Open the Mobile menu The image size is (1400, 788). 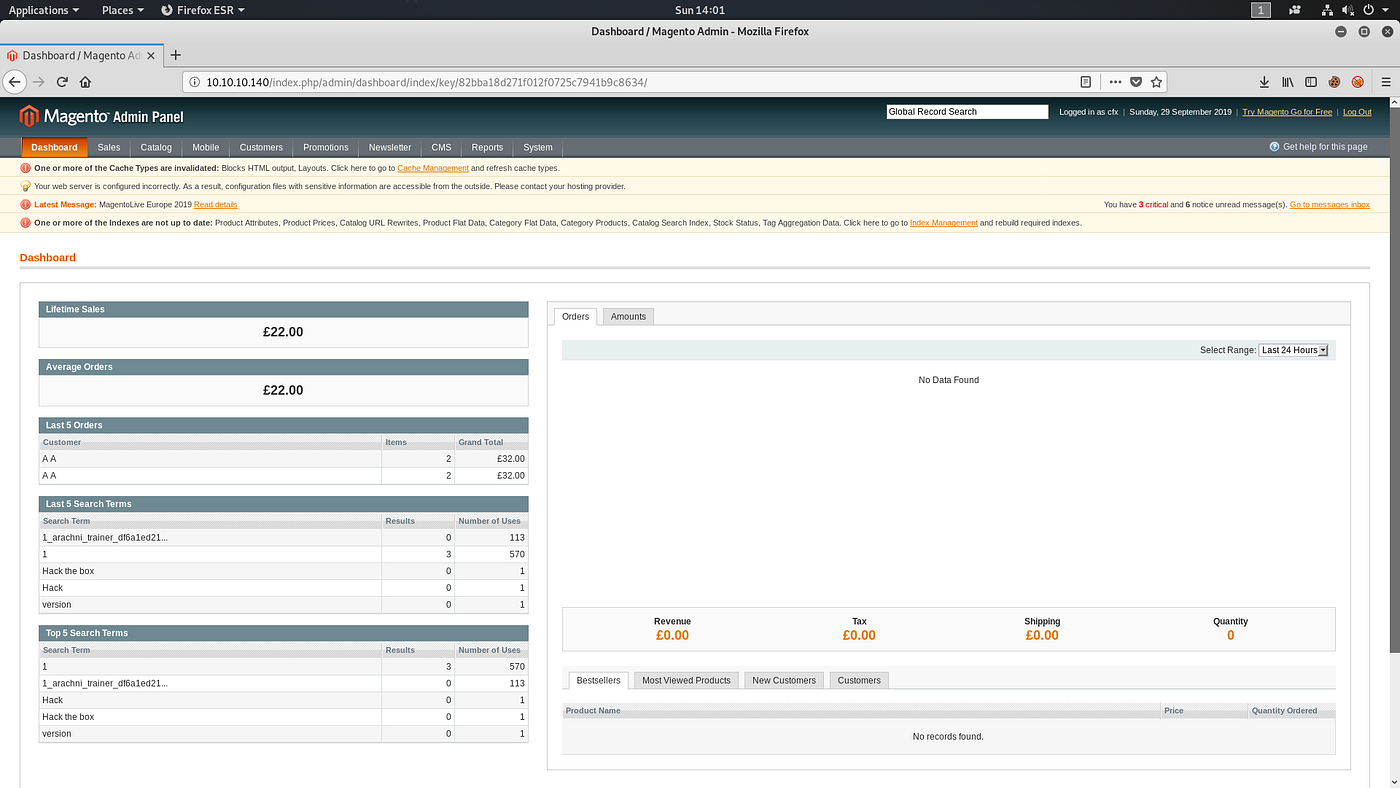(206, 147)
